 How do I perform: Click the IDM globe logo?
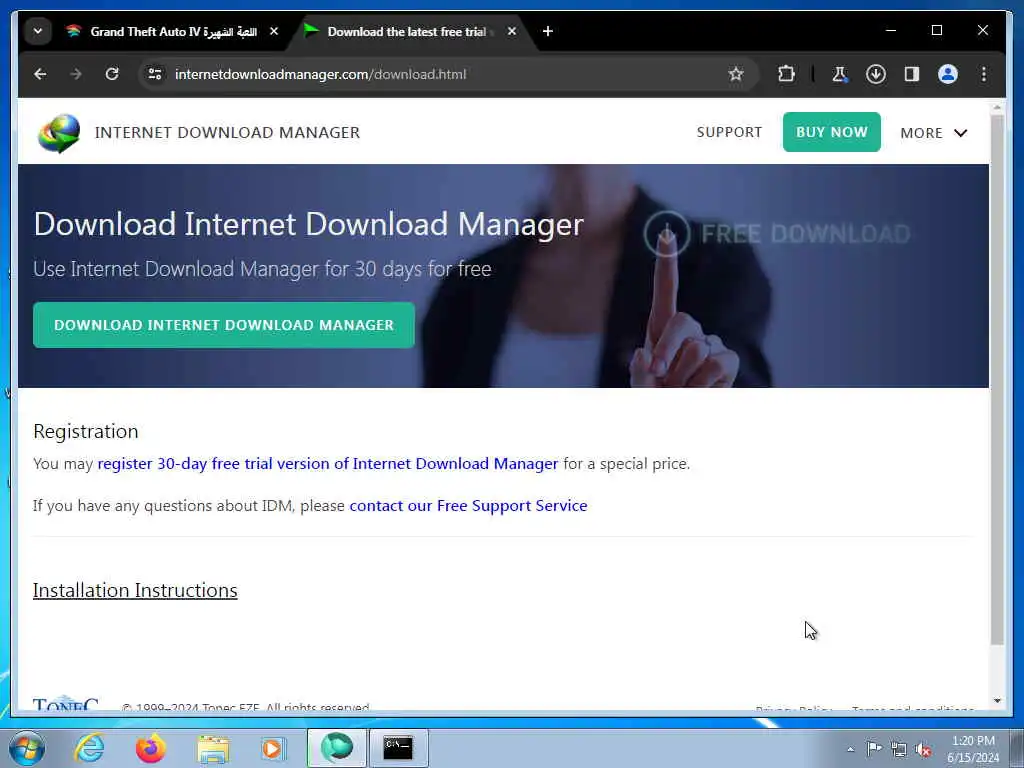click(x=59, y=133)
